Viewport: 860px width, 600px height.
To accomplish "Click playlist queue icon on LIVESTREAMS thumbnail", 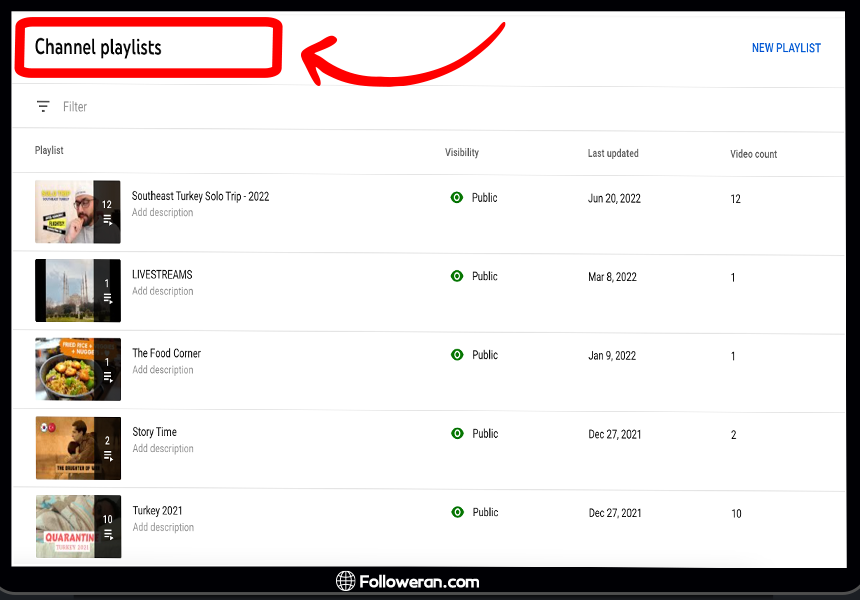I will [107, 298].
